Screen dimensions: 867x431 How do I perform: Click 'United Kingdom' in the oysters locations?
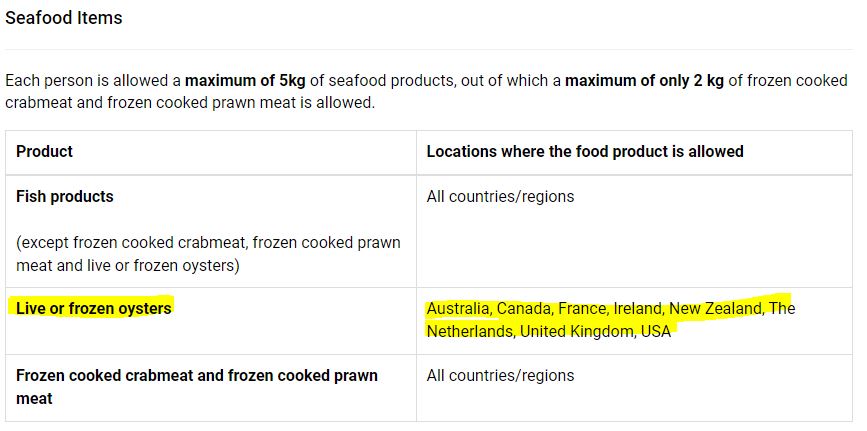coord(578,331)
